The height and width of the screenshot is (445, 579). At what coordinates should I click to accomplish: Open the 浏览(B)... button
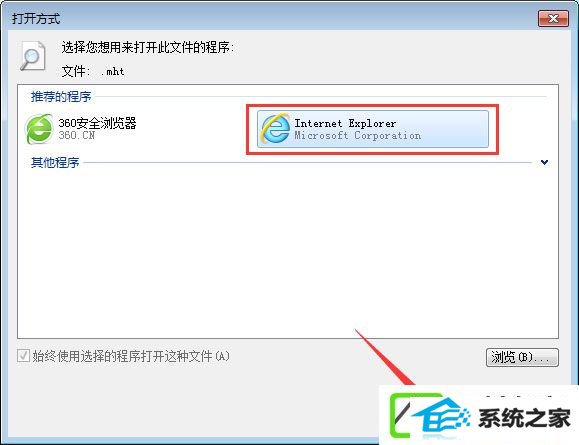tap(522, 357)
